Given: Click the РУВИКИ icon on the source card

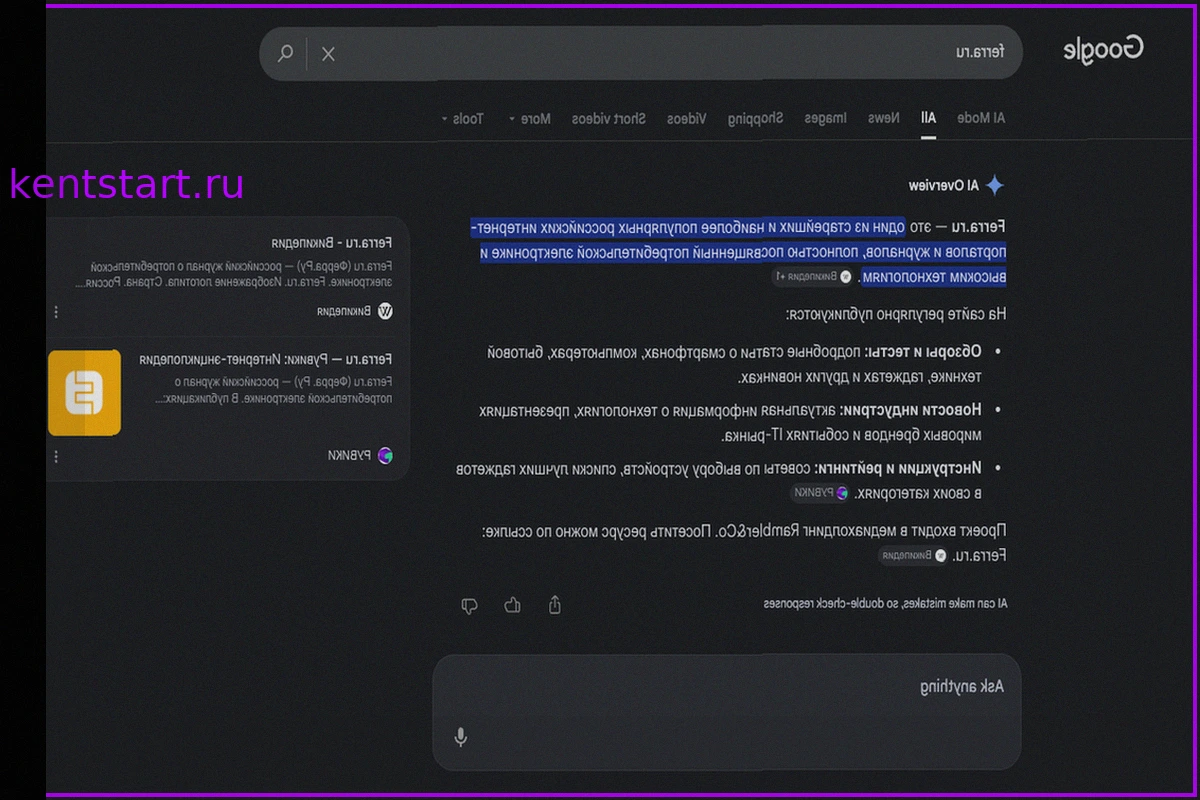Looking at the screenshot, I should 385,455.
